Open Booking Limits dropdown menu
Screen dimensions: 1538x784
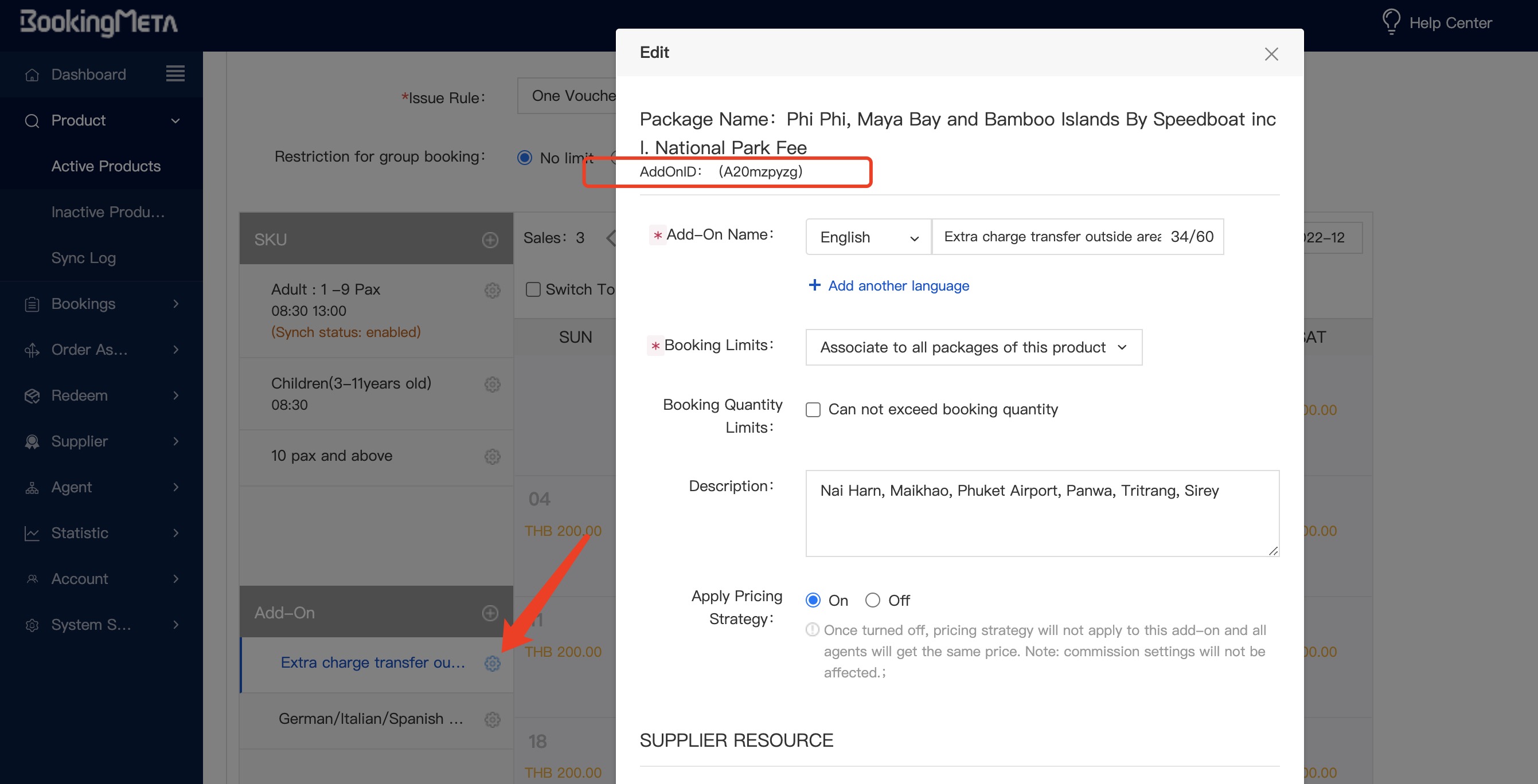tap(973, 347)
